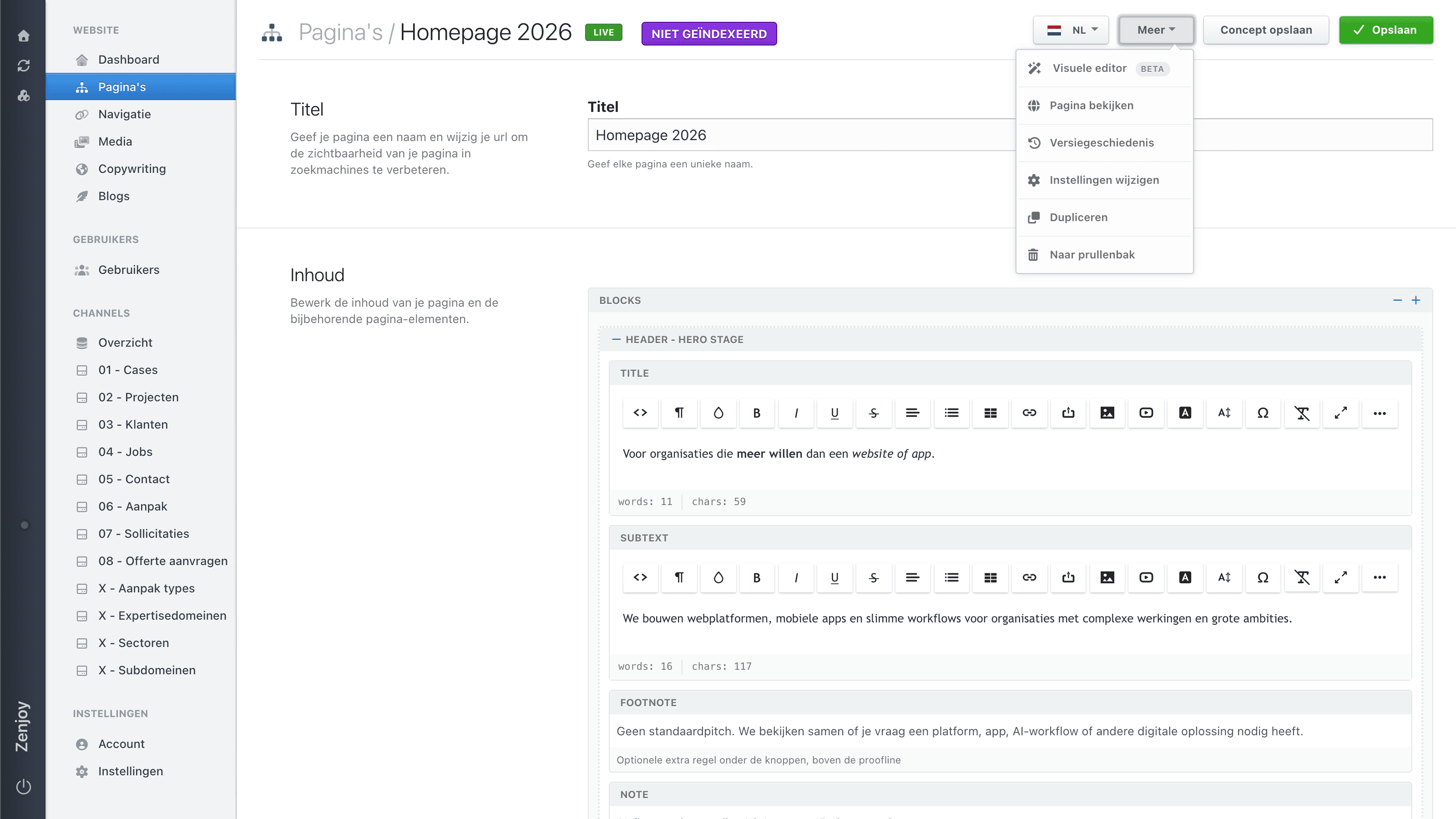Click into the FOOTNOTE text field
The height and width of the screenshot is (819, 1456).
[x=1010, y=731]
